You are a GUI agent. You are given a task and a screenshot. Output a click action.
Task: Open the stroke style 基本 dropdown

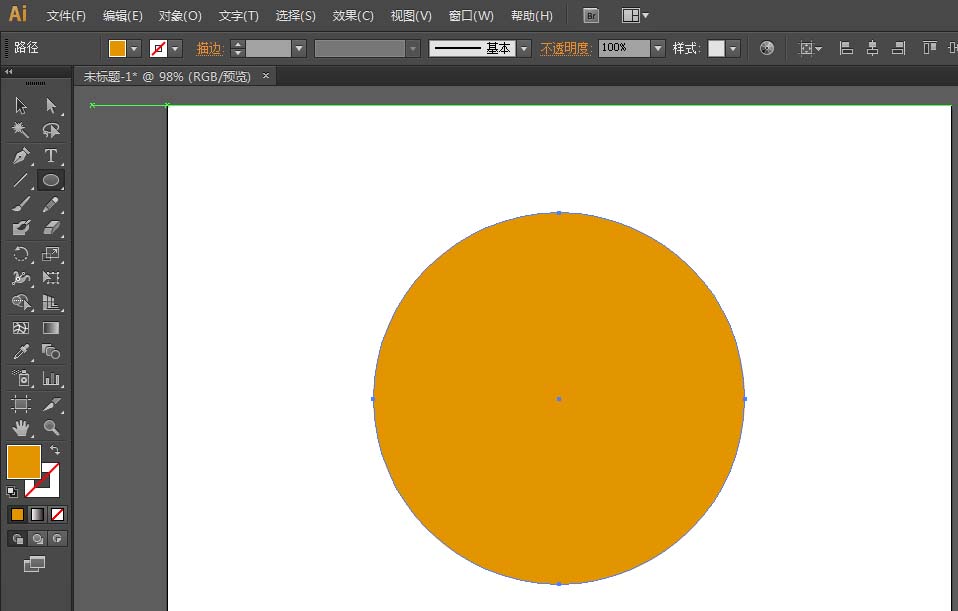524,48
